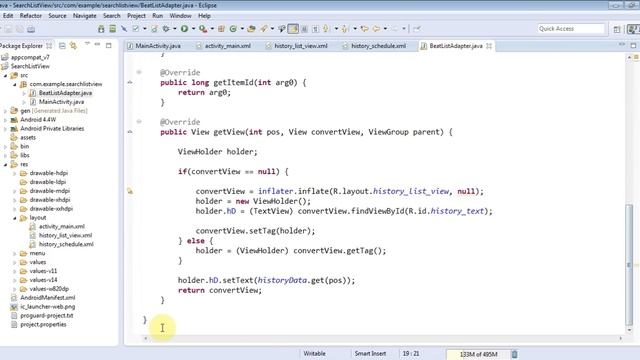Minimize the Package Explorer panel
The width and height of the screenshot is (640, 360).
(97, 44)
